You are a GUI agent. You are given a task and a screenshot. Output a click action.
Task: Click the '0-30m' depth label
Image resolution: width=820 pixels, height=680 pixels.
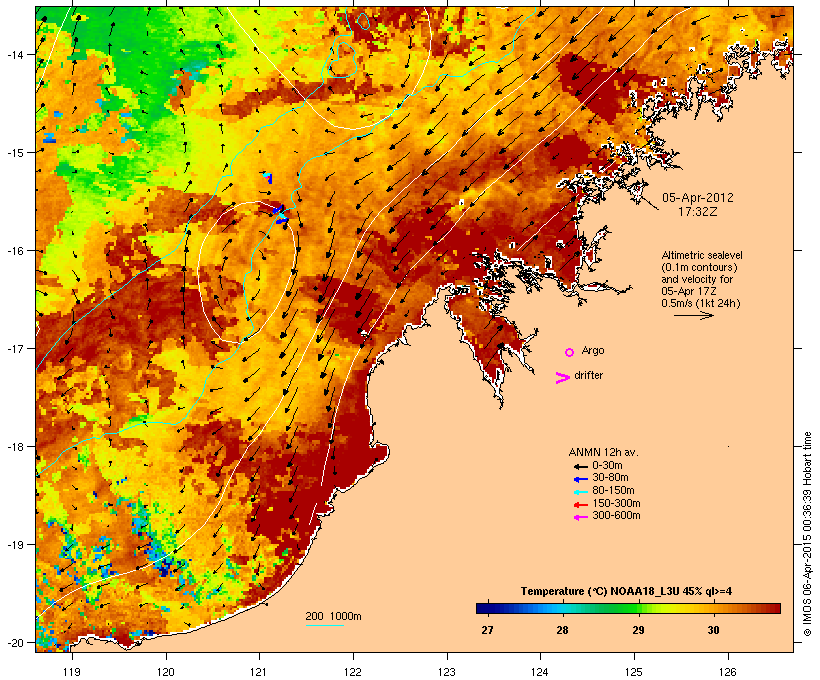607,465
